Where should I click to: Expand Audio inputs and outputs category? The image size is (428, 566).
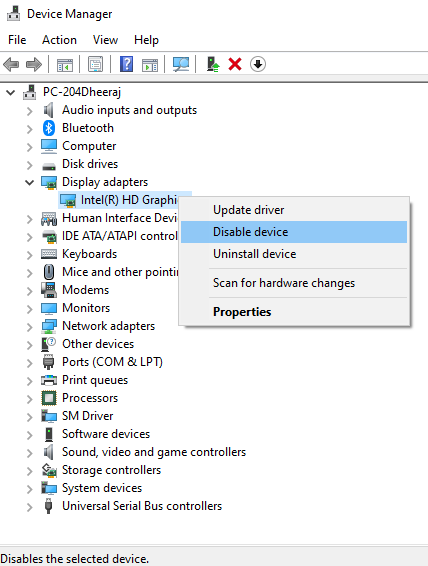tap(30, 111)
